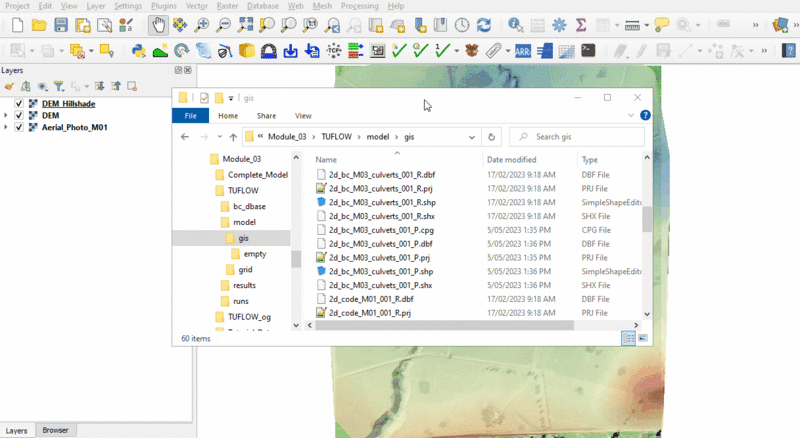Open the View ribbon tab in Explorer
Image resolution: width=800 pixels, height=438 pixels.
(x=303, y=116)
